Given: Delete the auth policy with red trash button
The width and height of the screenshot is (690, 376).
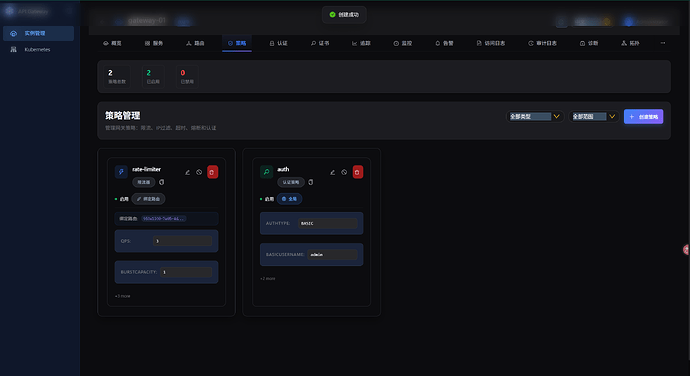Looking at the screenshot, I should pyautogui.click(x=357, y=172).
